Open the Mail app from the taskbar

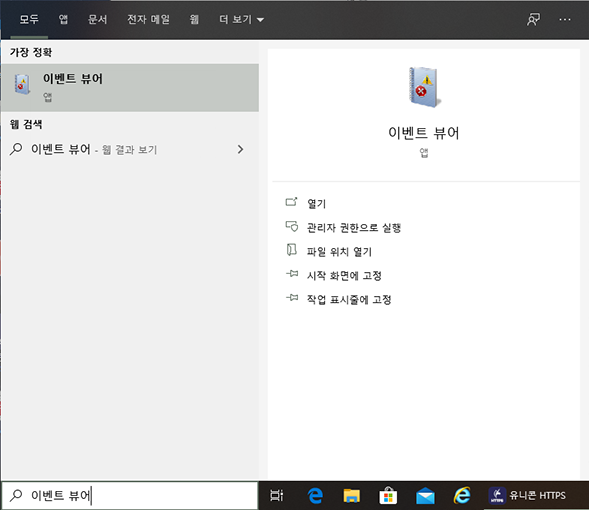(x=425, y=496)
